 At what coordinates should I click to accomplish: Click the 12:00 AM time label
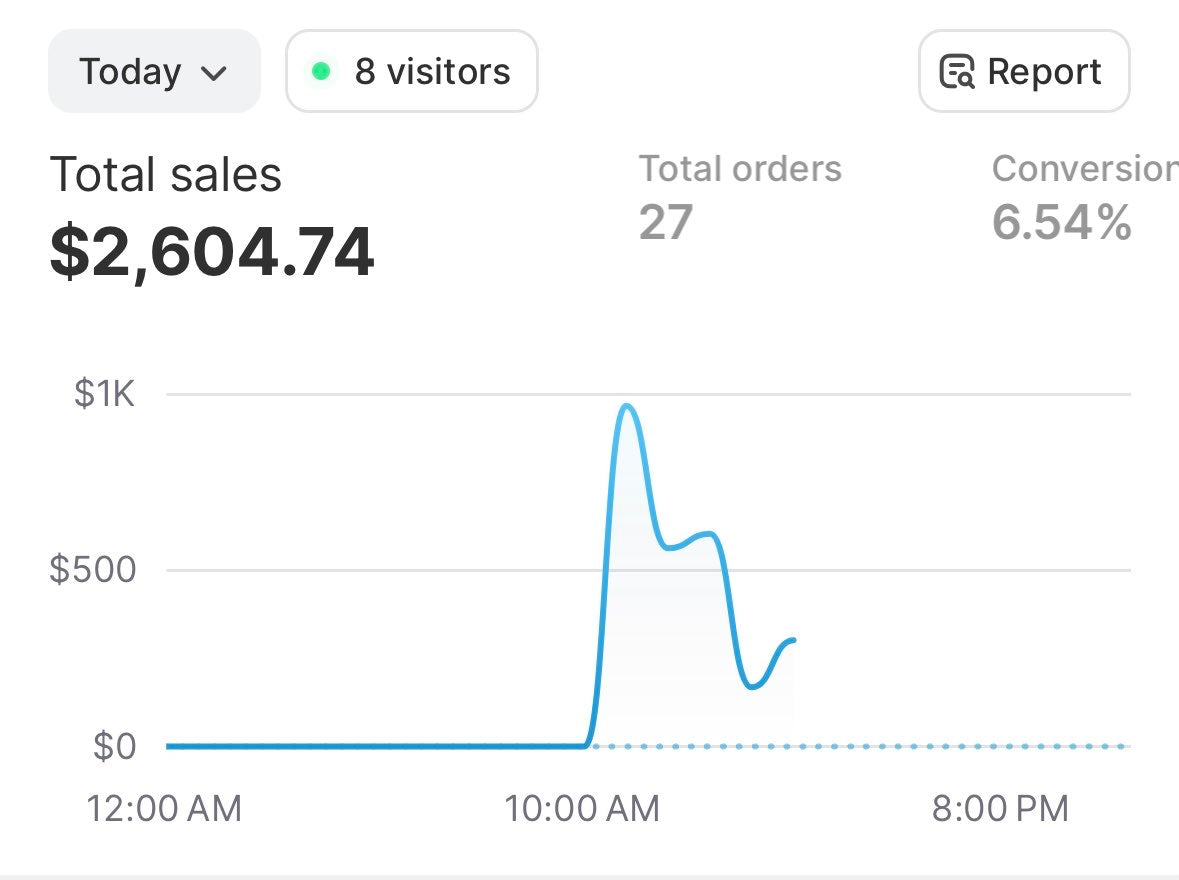(165, 808)
